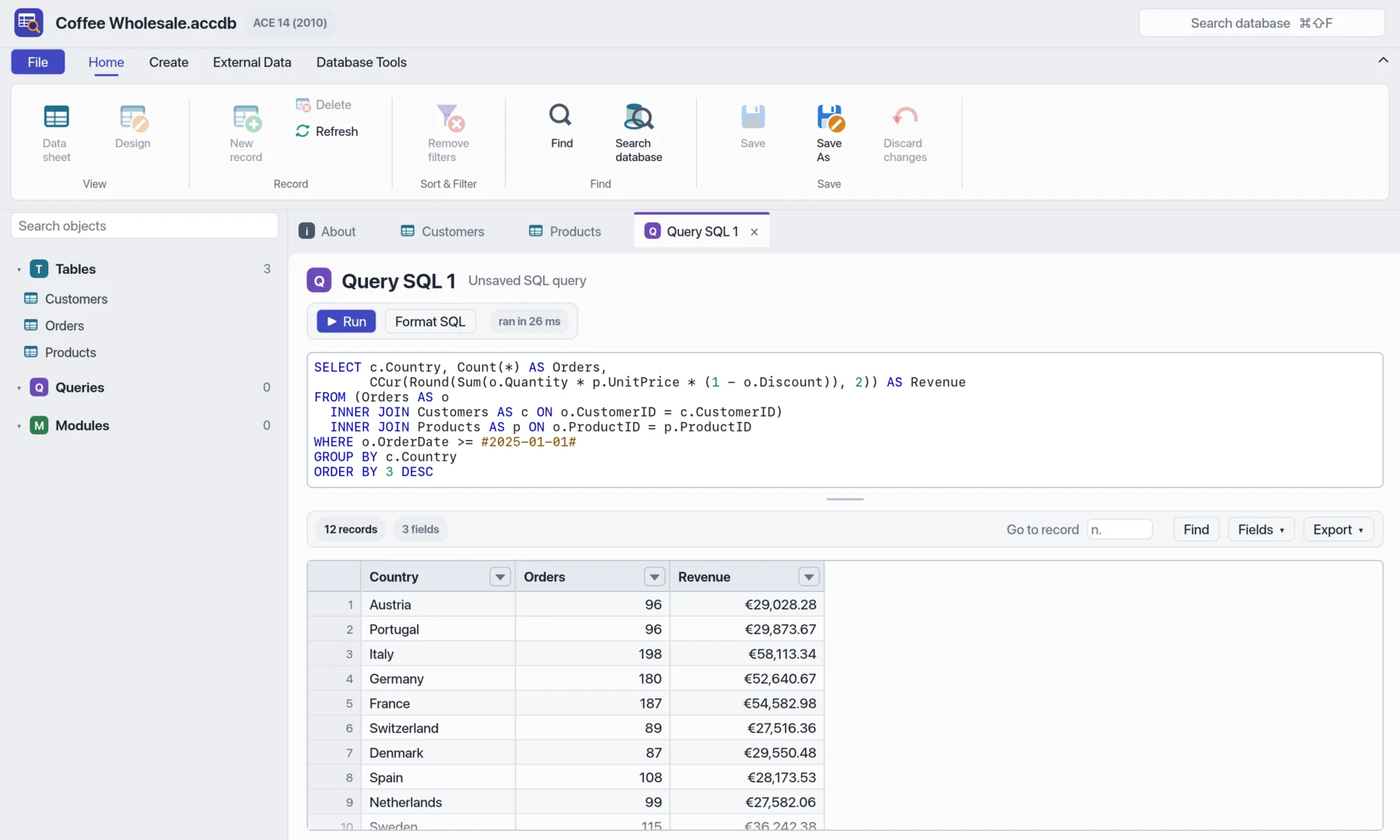The width and height of the screenshot is (1400, 840).
Task: Open the File menu
Action: pyautogui.click(x=38, y=62)
